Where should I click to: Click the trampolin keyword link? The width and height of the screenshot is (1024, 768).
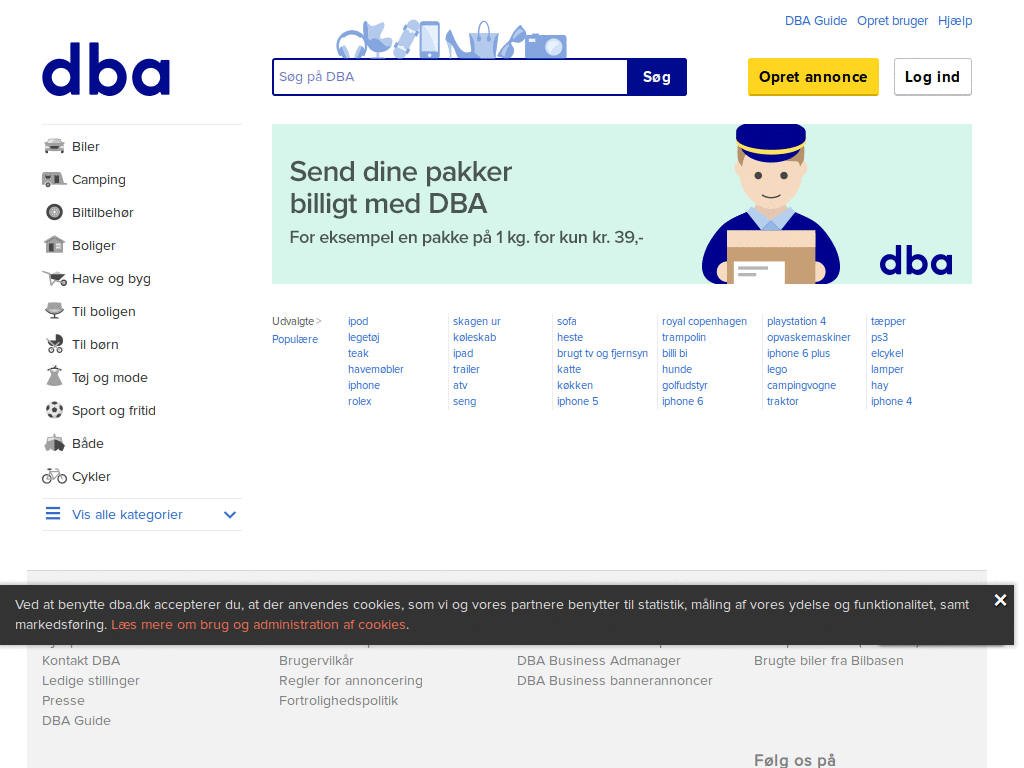pos(684,338)
